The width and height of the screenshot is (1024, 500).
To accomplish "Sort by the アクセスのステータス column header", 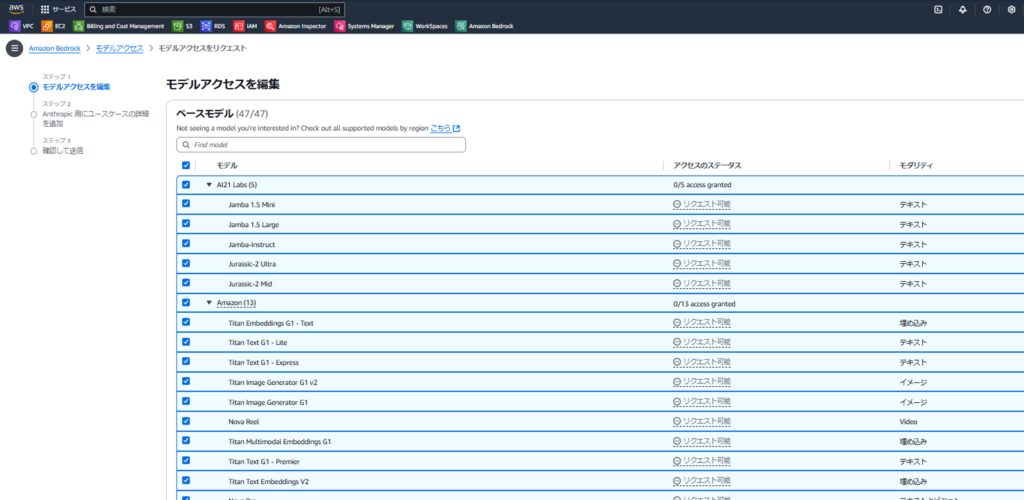I will [707, 166].
